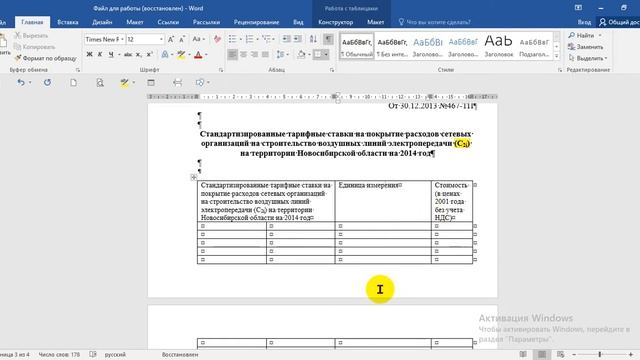The width and height of the screenshot is (640, 360).
Task: Apply yellow text highlight color
Action: (181, 54)
